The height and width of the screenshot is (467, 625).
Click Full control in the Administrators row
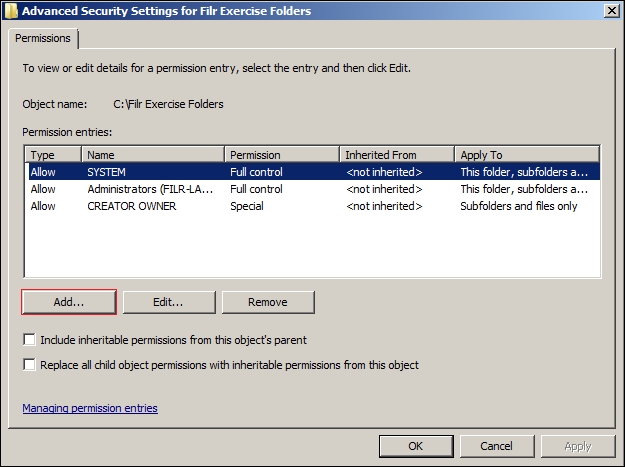[256, 189]
